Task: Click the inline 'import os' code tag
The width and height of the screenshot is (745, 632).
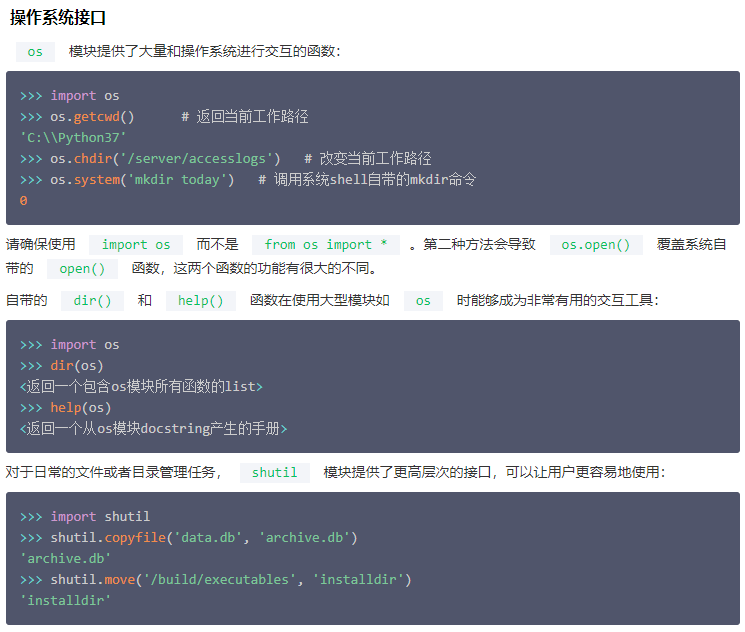Action: [x=136, y=245]
